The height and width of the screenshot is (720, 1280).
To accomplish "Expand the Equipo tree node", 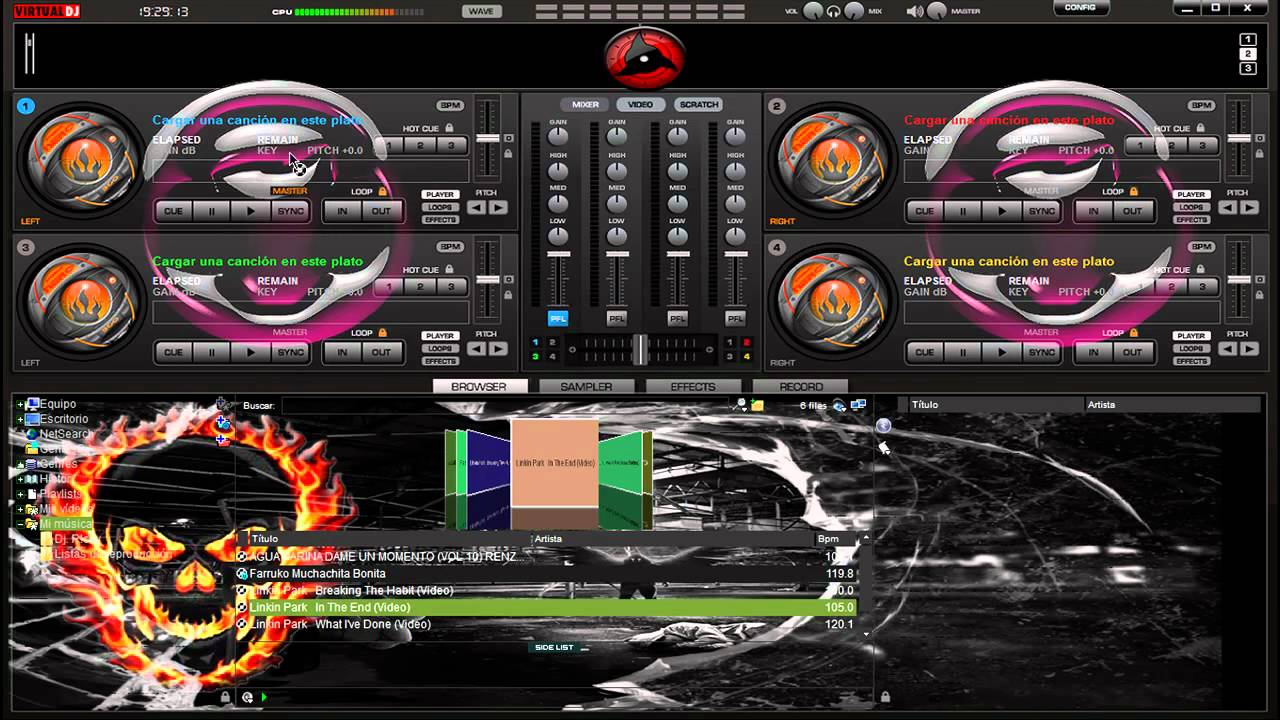I will (20, 405).
